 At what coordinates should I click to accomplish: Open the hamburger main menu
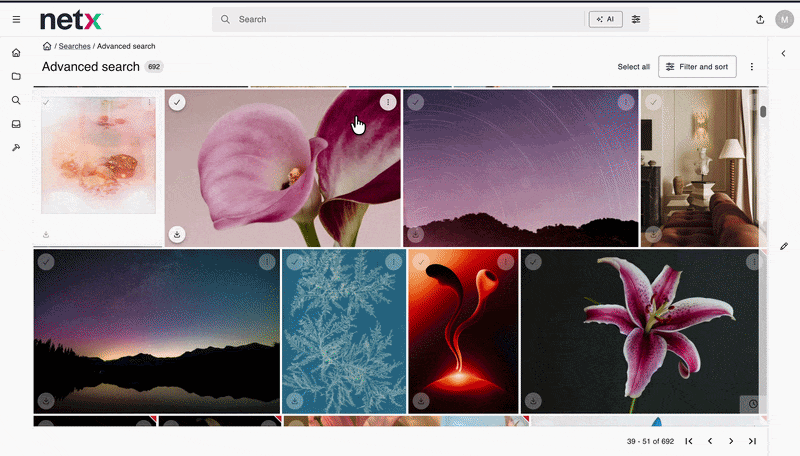(16, 19)
